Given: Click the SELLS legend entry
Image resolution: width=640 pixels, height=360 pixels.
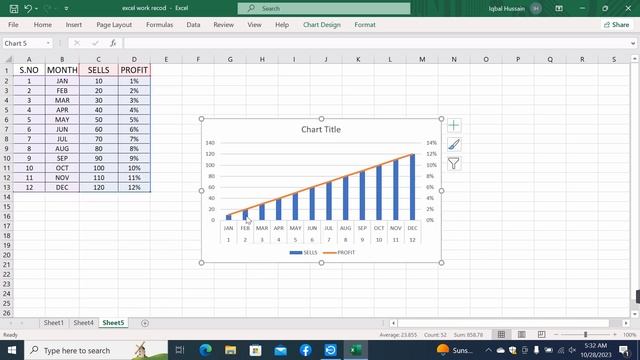Looking at the screenshot, I should (x=303, y=253).
